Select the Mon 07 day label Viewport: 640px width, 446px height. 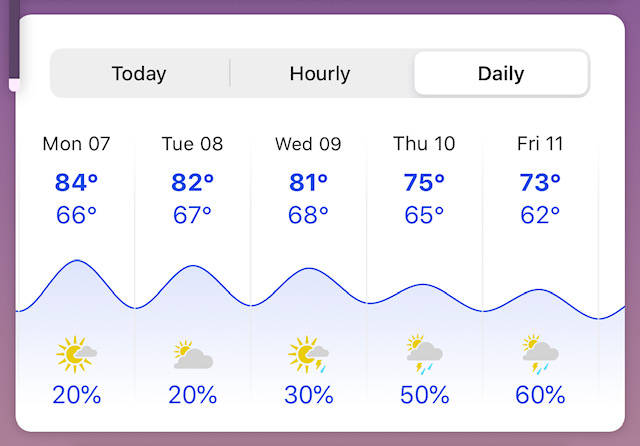(x=76, y=144)
